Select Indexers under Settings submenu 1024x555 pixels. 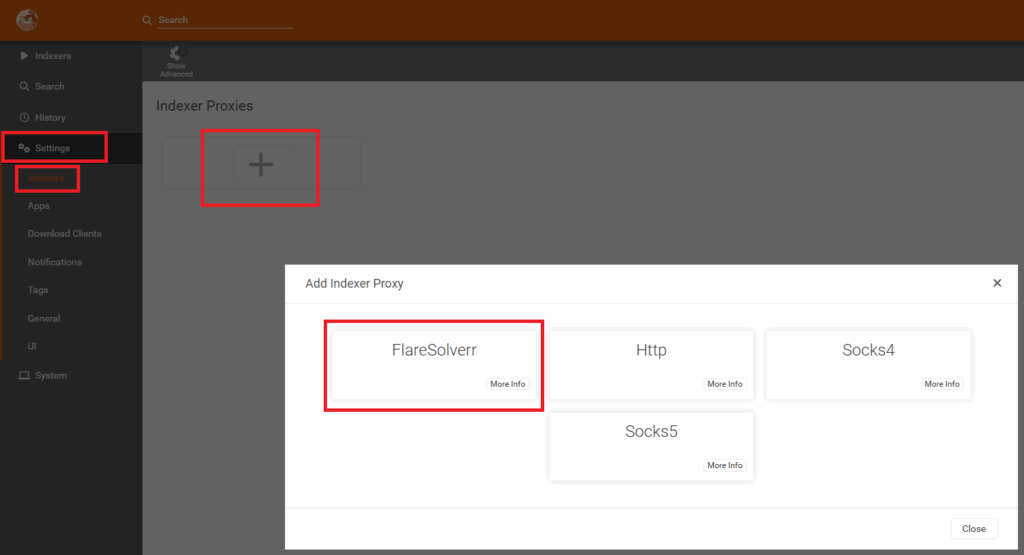46,178
